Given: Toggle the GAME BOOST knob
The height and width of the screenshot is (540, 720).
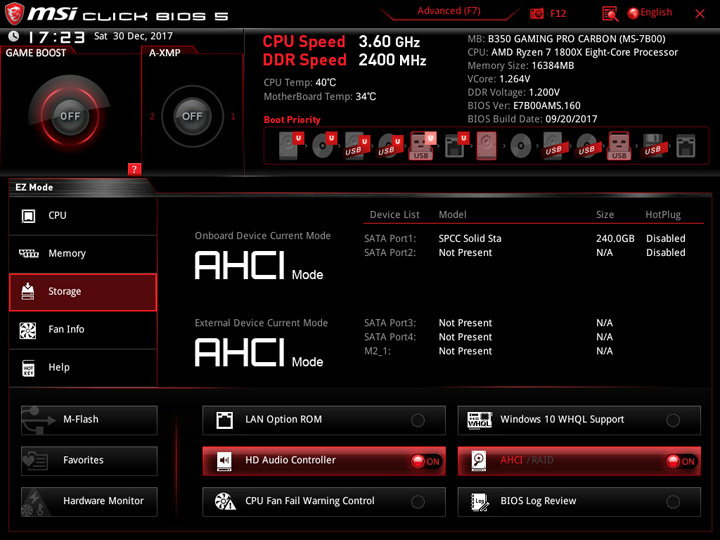Looking at the screenshot, I should (x=70, y=116).
